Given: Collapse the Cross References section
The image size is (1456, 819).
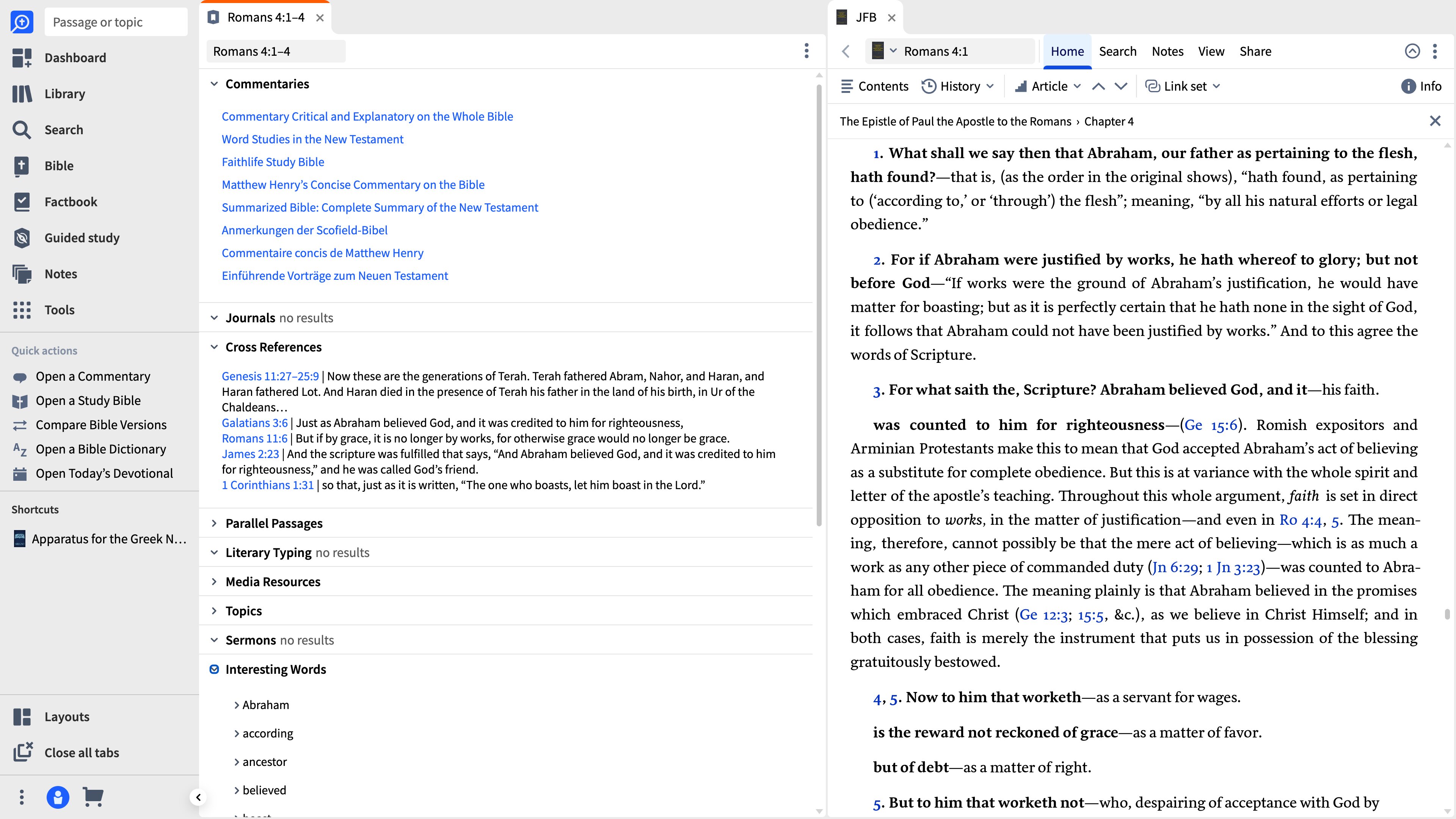Looking at the screenshot, I should pos(214,347).
